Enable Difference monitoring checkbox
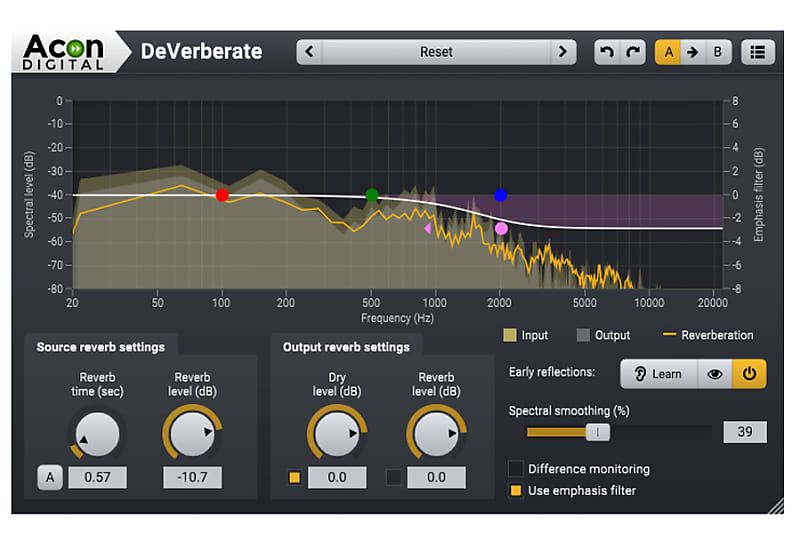 pyautogui.click(x=516, y=468)
